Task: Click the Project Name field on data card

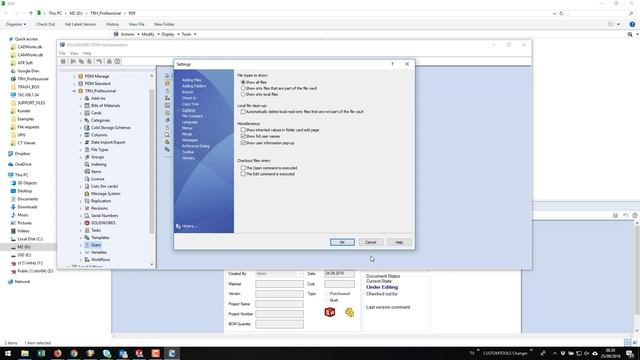Action: [280, 304]
